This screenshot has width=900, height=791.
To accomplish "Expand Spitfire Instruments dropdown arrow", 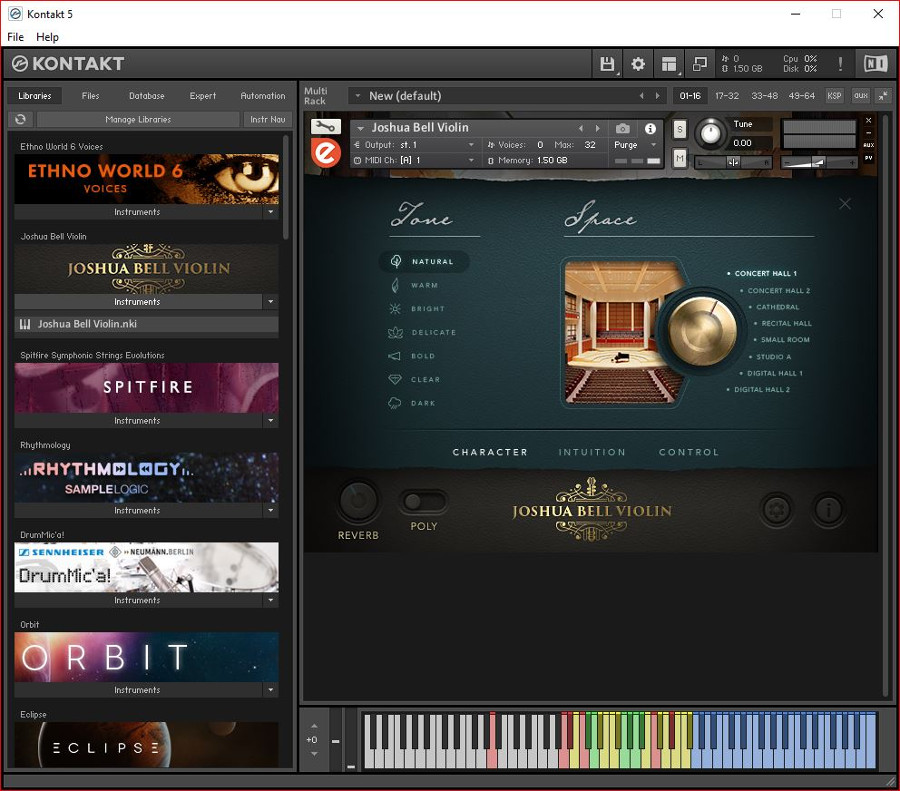I will pyautogui.click(x=271, y=420).
